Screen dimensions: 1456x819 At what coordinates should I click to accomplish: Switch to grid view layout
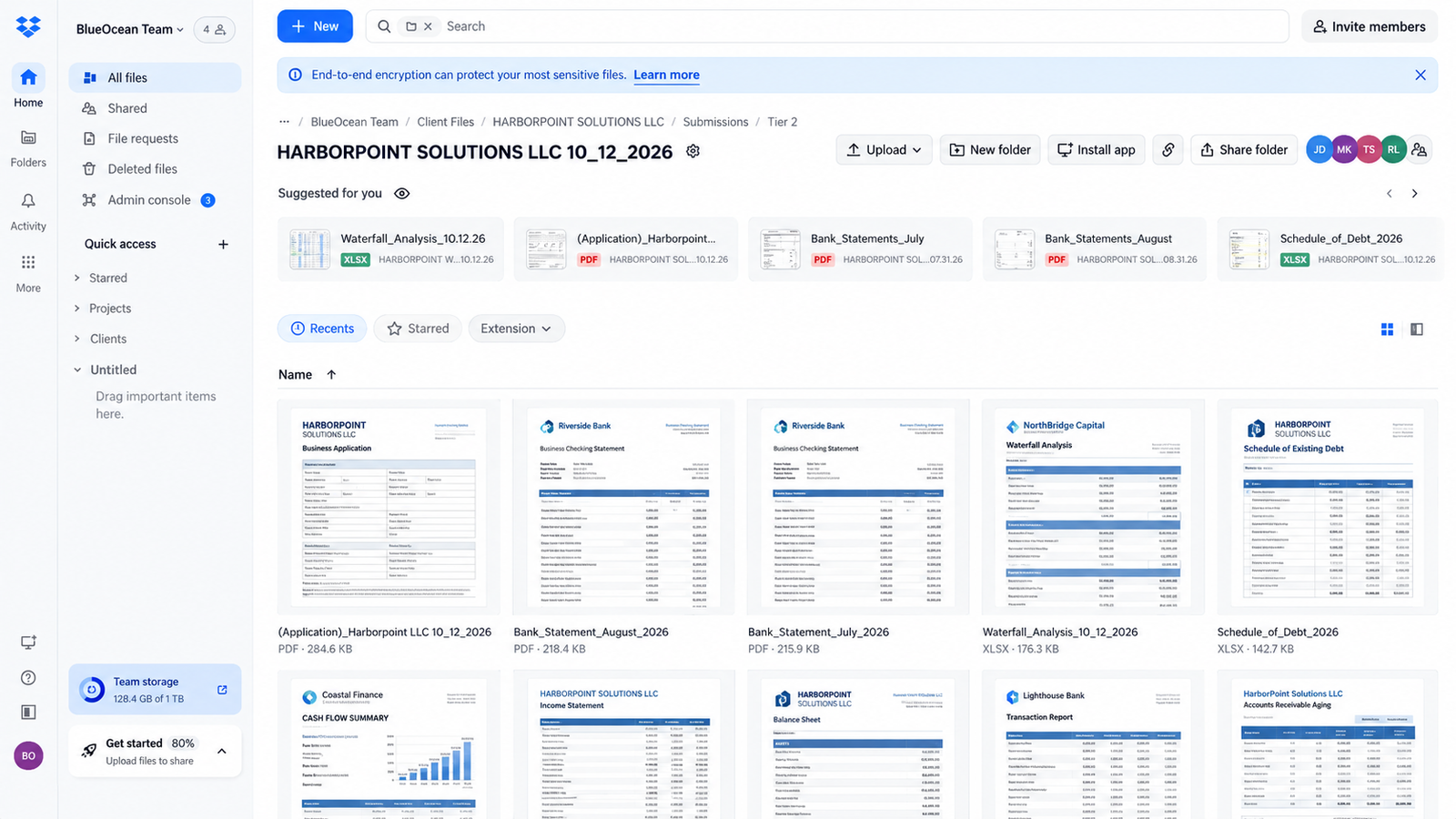tap(1387, 329)
